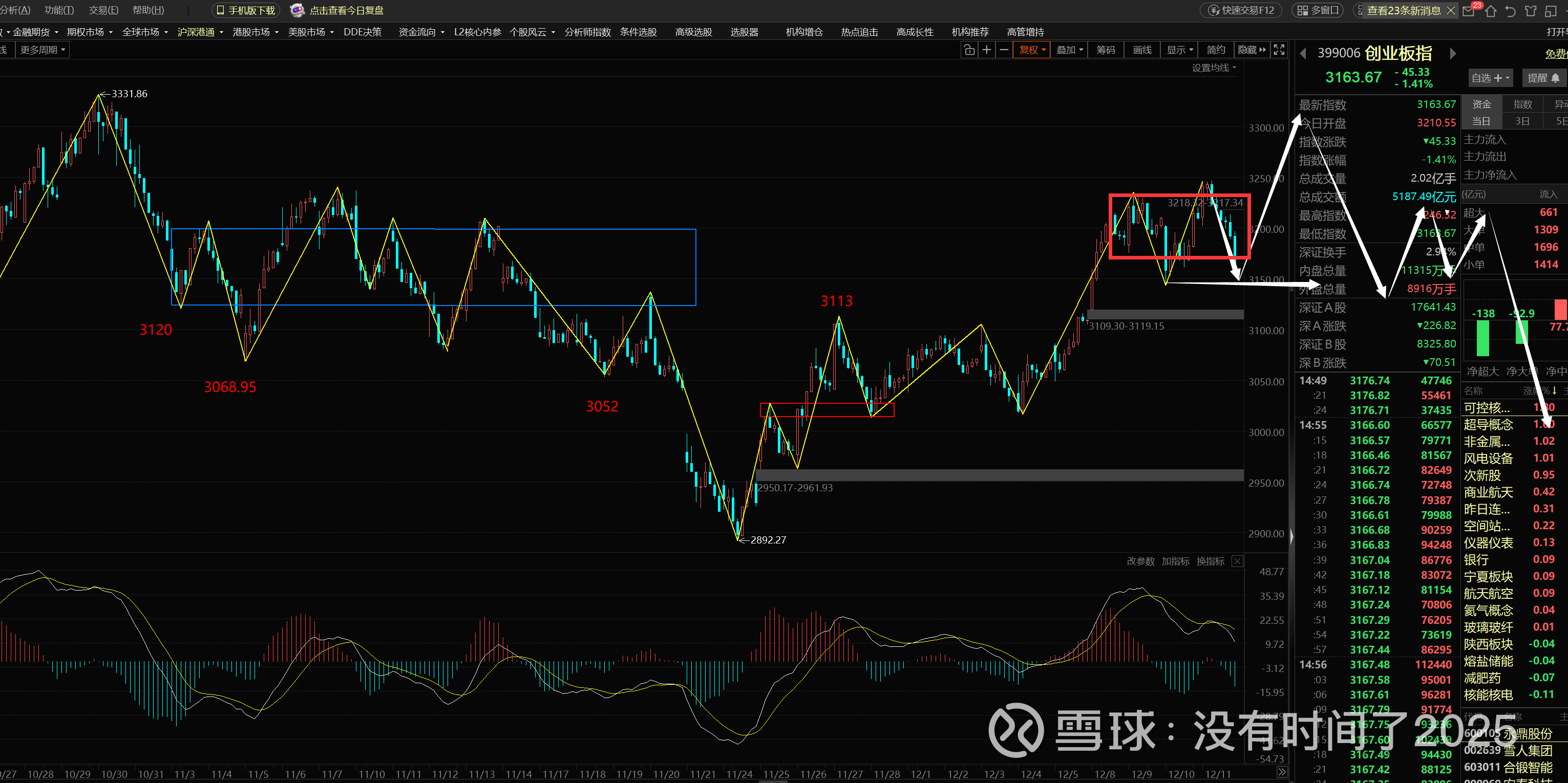Click the chart lock icon

point(969,50)
